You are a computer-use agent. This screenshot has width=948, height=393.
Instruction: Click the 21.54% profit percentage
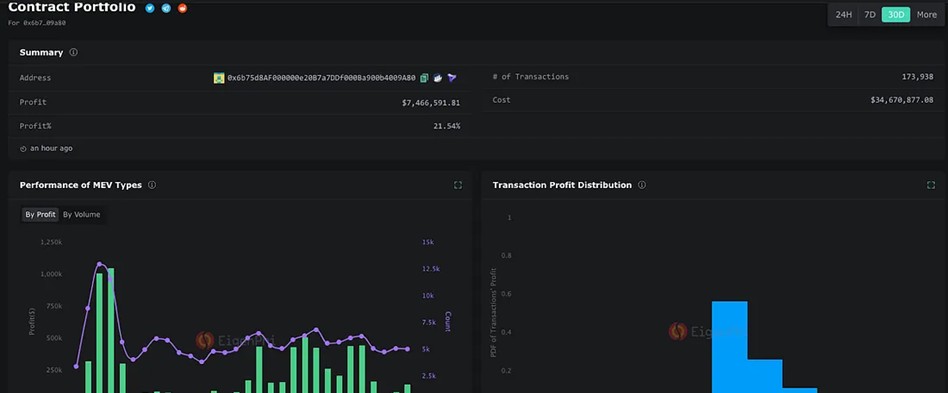click(447, 126)
